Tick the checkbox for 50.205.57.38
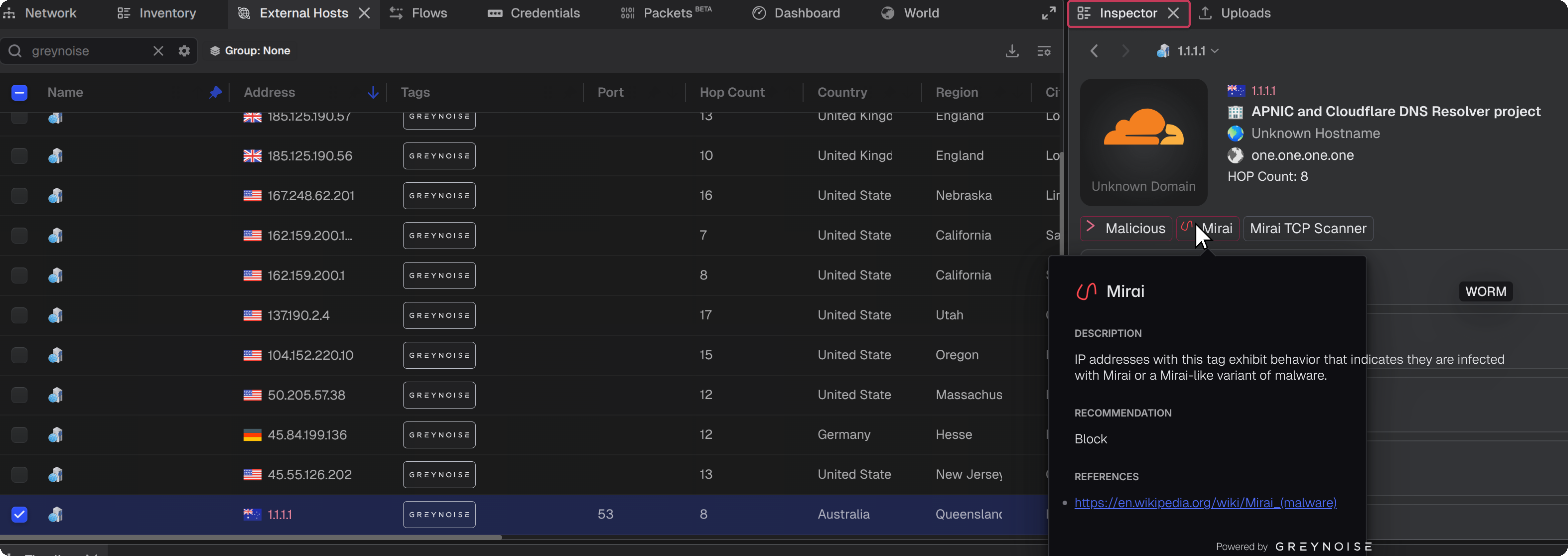 pyautogui.click(x=20, y=395)
